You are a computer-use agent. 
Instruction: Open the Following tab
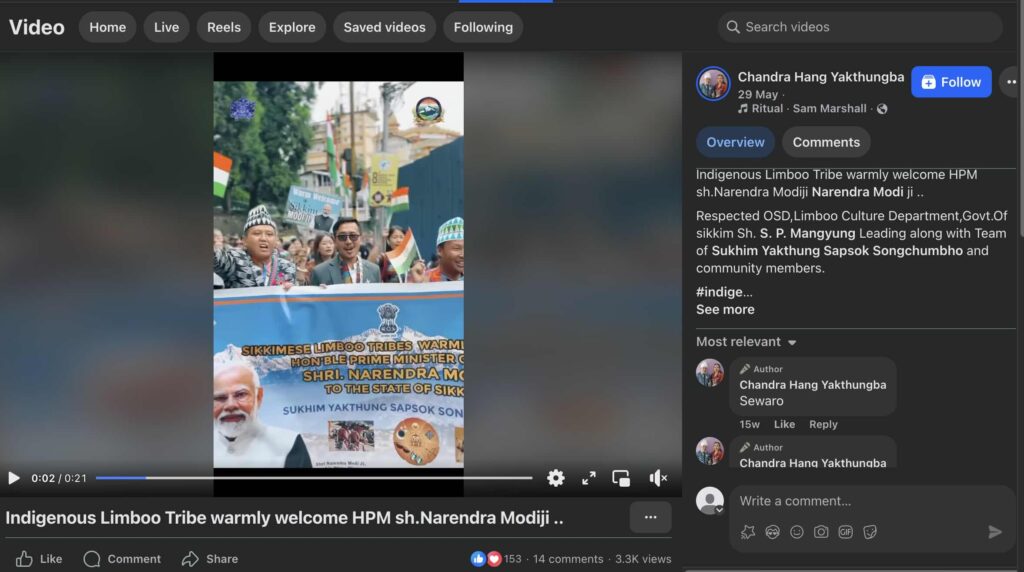coord(483,27)
